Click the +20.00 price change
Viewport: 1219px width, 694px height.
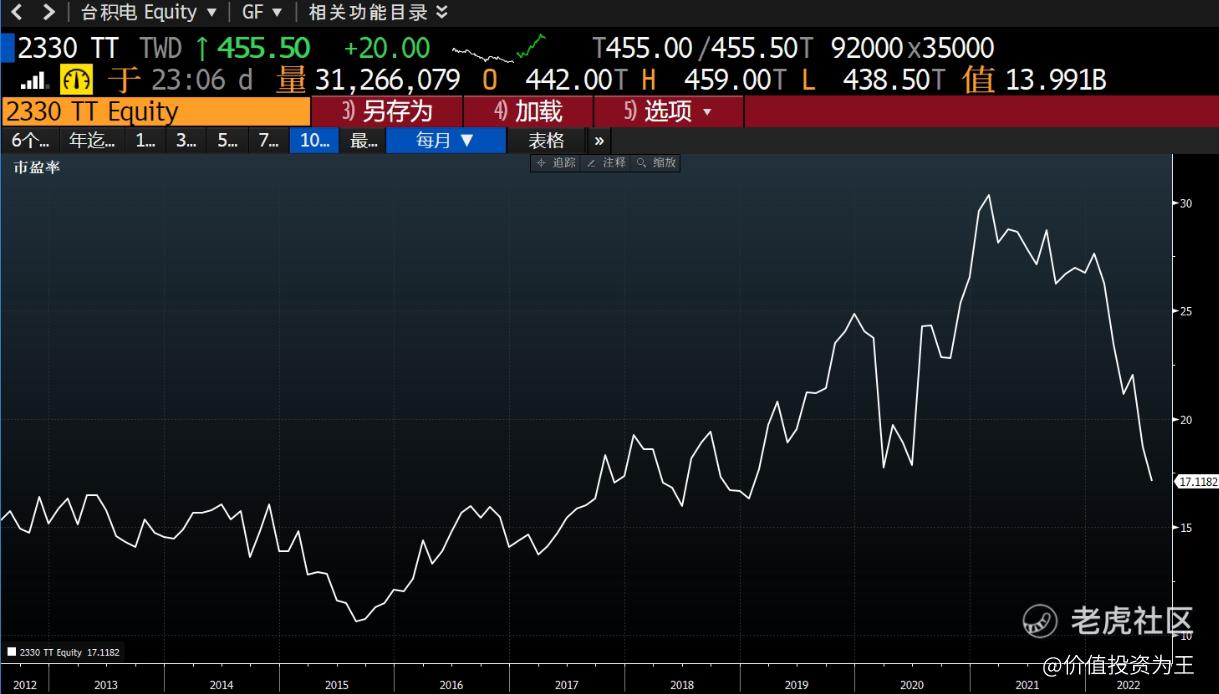pyautogui.click(x=387, y=48)
